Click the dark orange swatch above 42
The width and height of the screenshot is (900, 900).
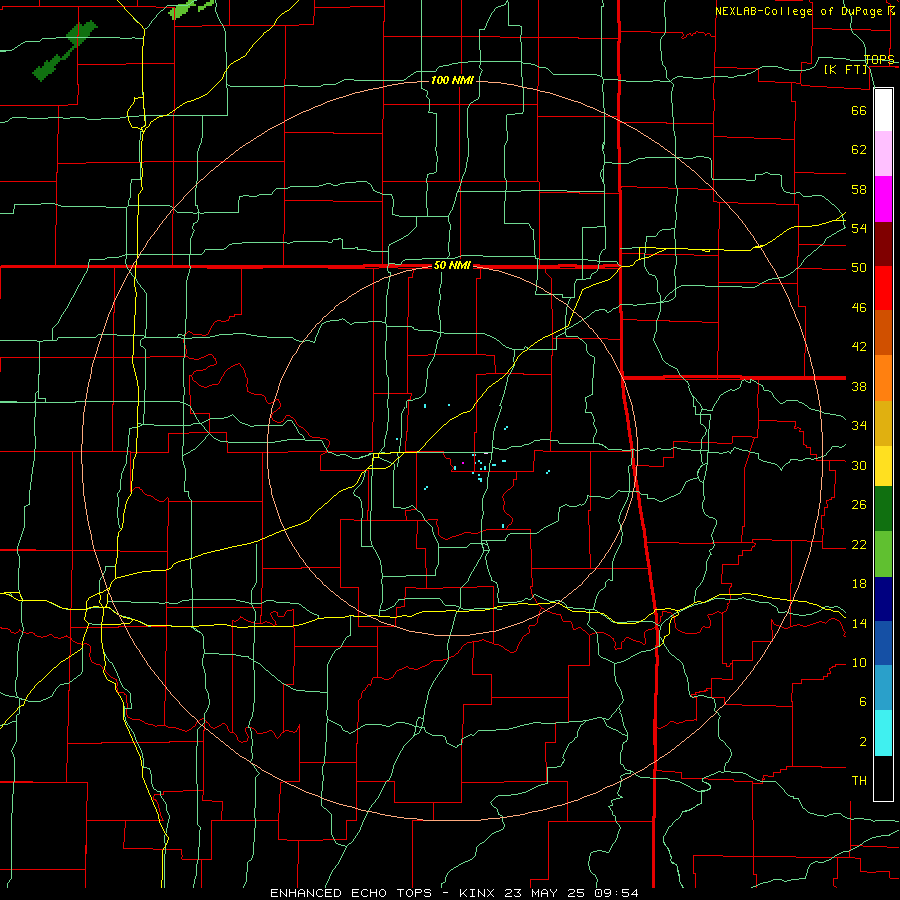pos(883,332)
